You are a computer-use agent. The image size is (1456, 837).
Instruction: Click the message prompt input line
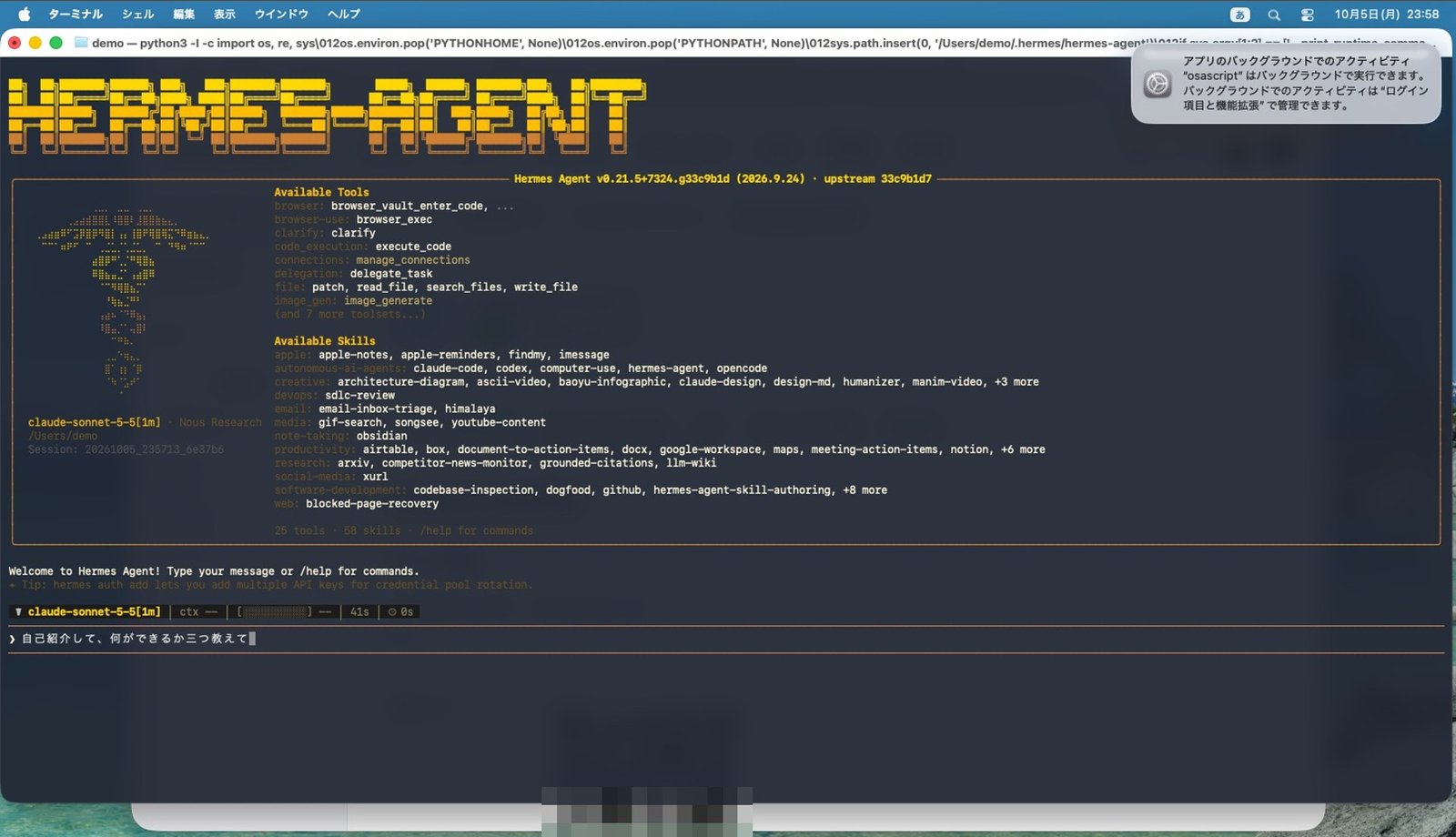click(726, 639)
